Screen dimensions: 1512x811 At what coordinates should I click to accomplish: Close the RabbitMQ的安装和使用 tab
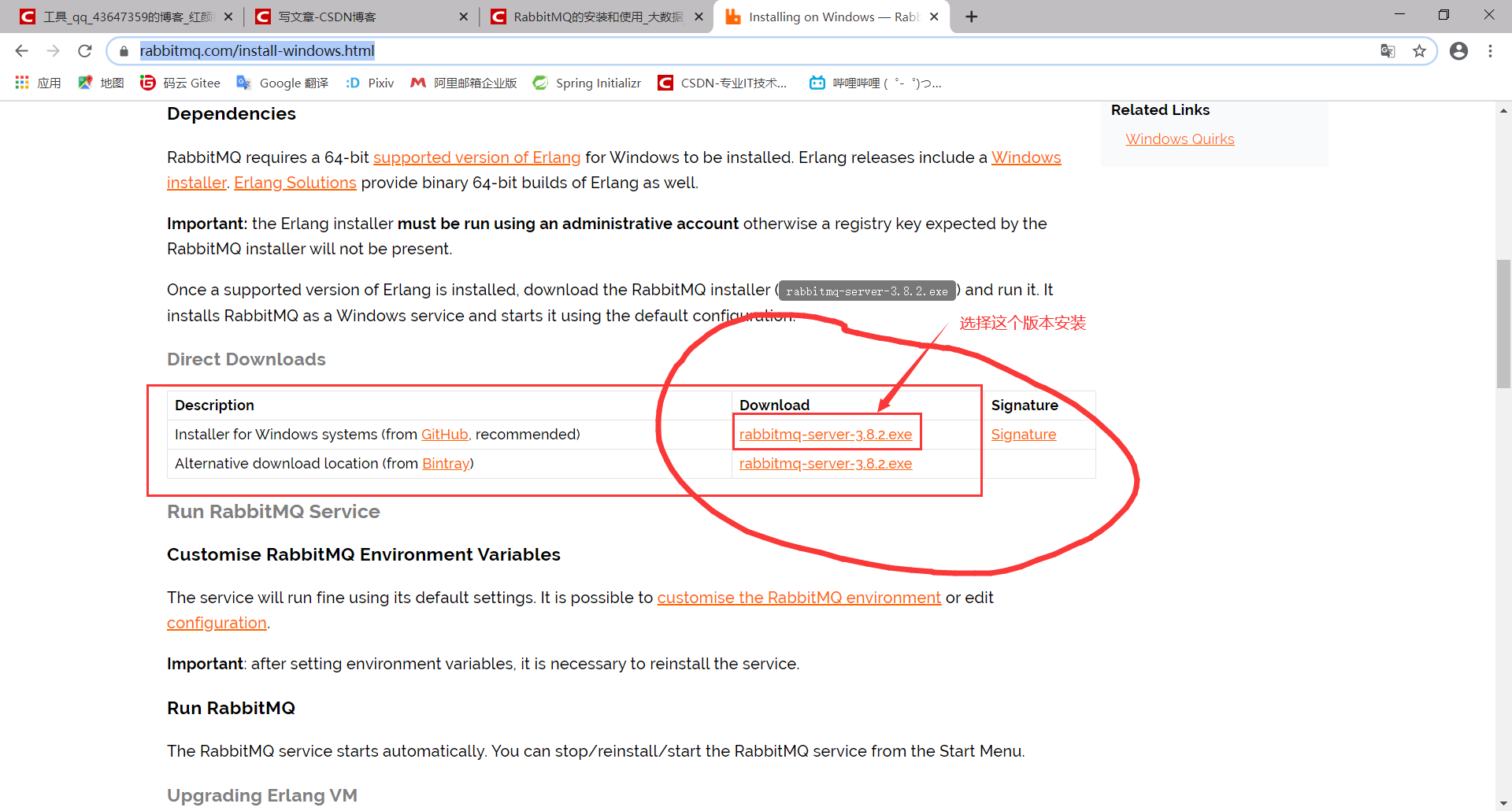(699, 17)
